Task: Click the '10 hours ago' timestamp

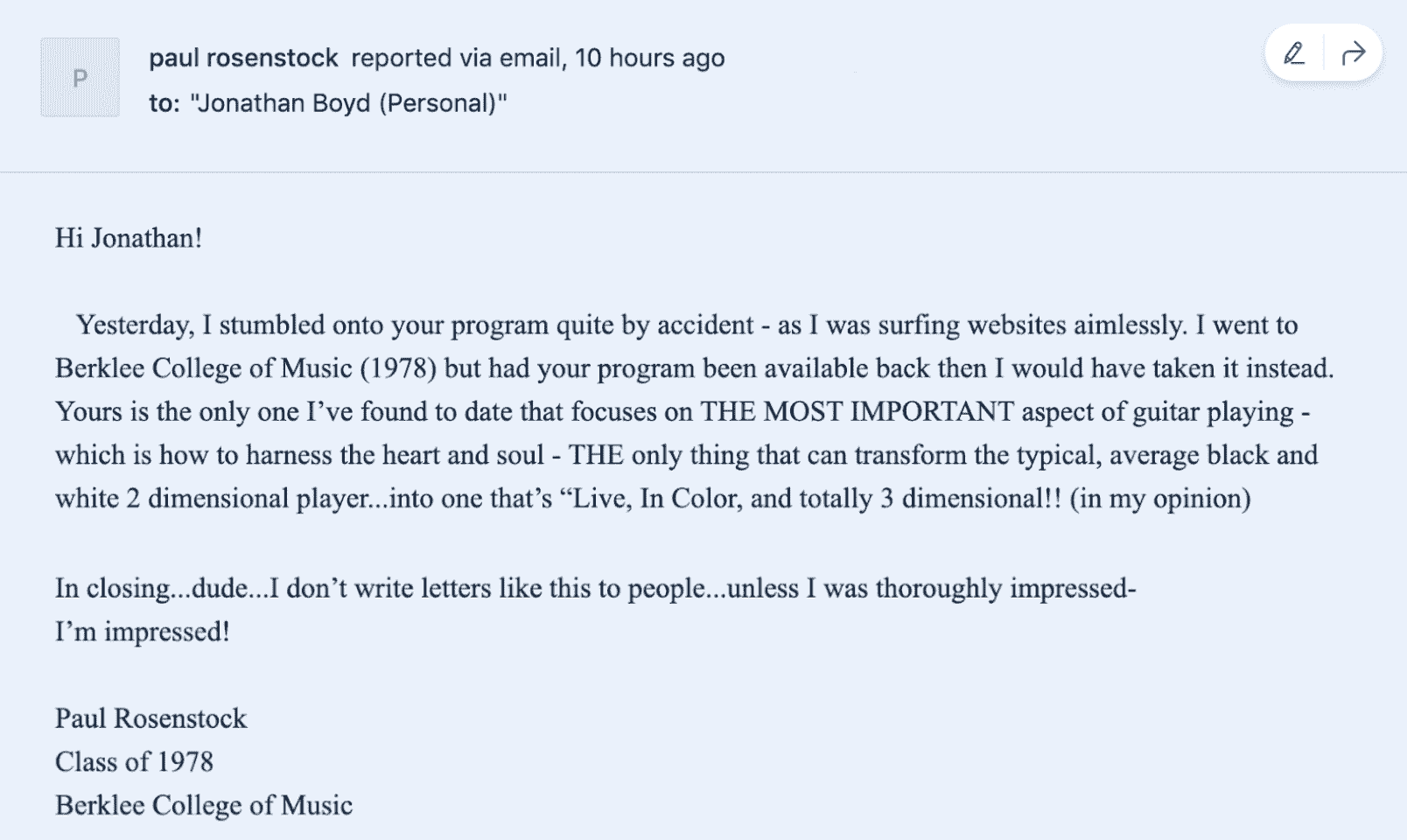Action: point(649,58)
